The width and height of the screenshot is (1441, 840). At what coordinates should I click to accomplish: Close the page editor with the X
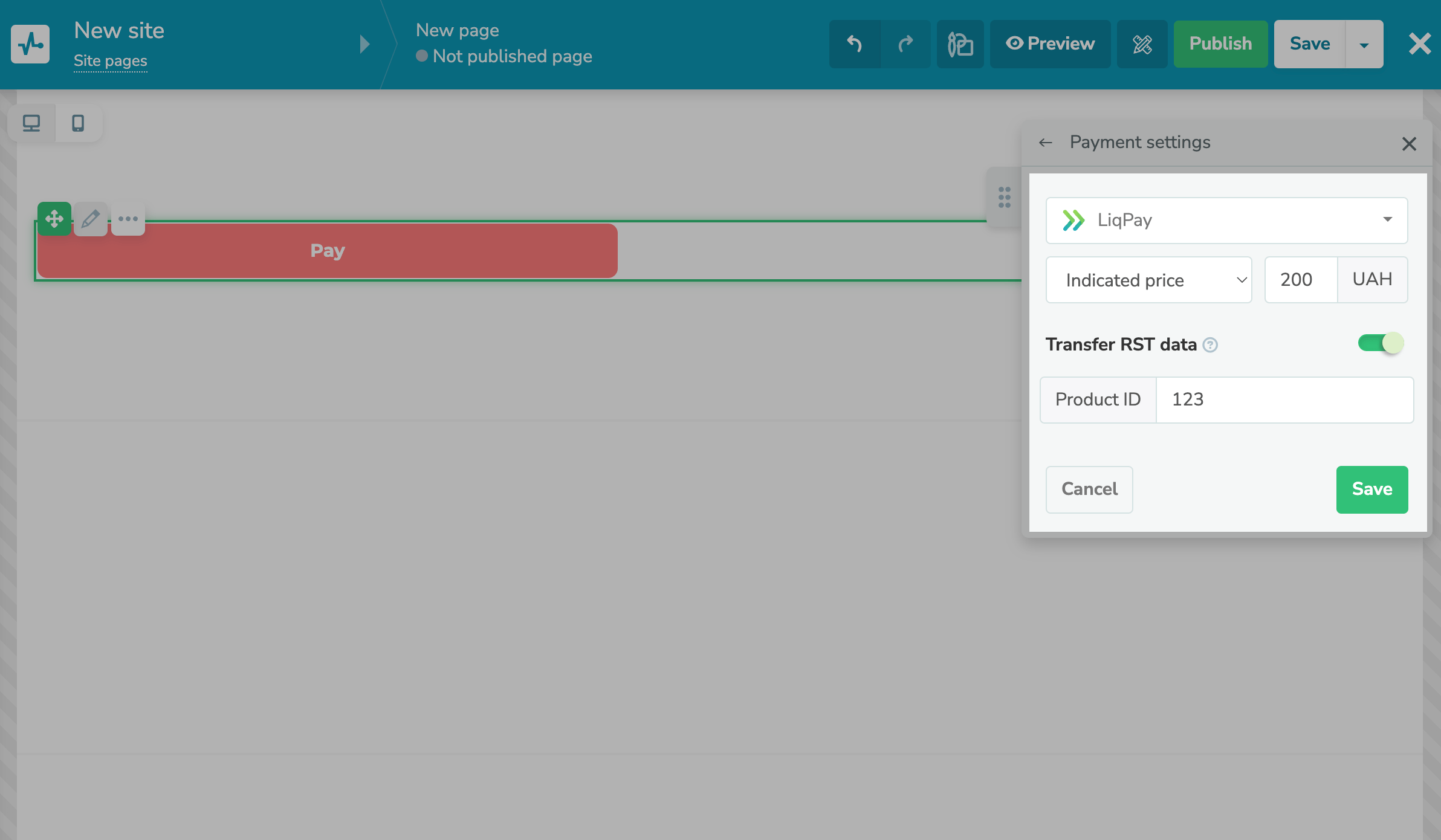tap(1420, 44)
